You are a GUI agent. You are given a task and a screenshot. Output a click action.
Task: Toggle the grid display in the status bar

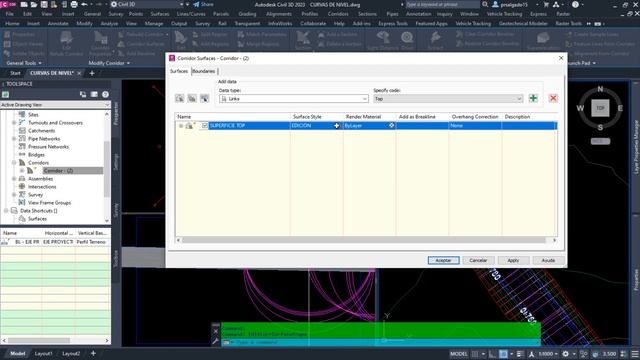[475, 354]
